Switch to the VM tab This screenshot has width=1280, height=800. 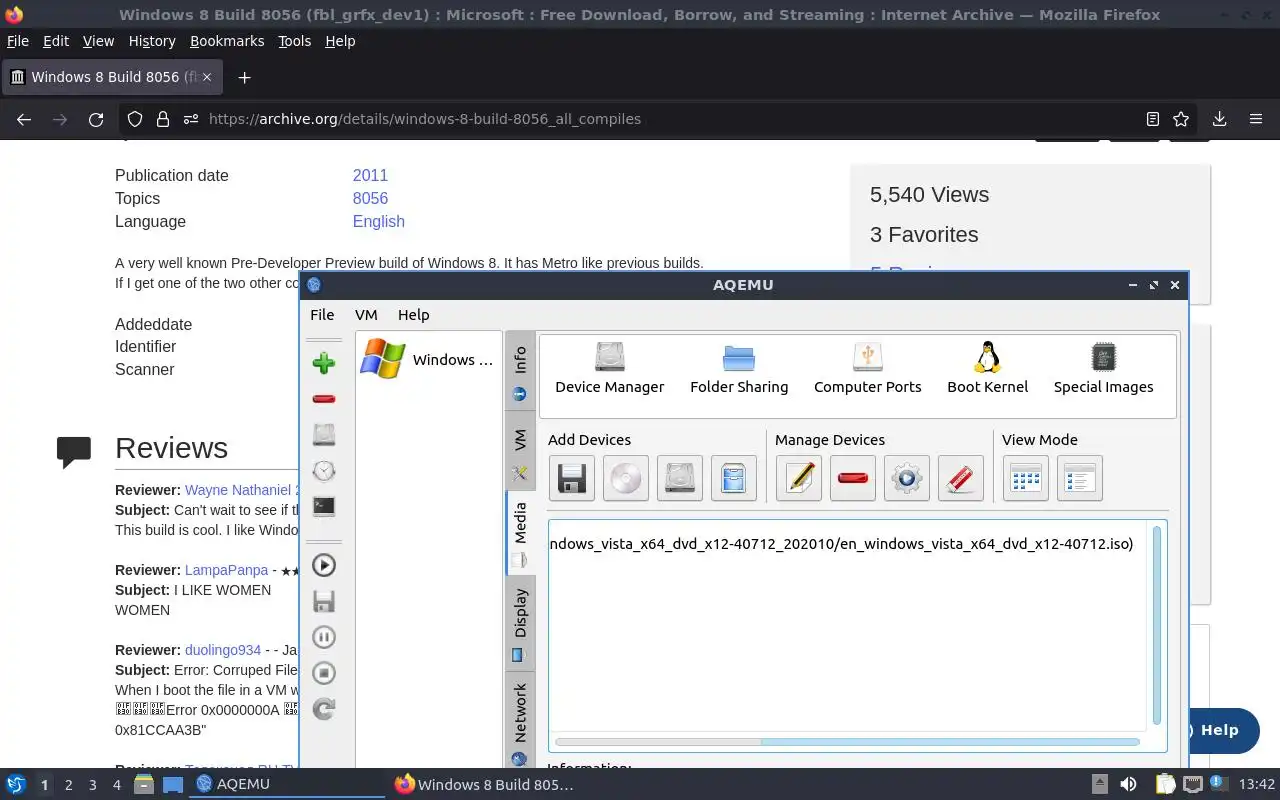click(520, 452)
